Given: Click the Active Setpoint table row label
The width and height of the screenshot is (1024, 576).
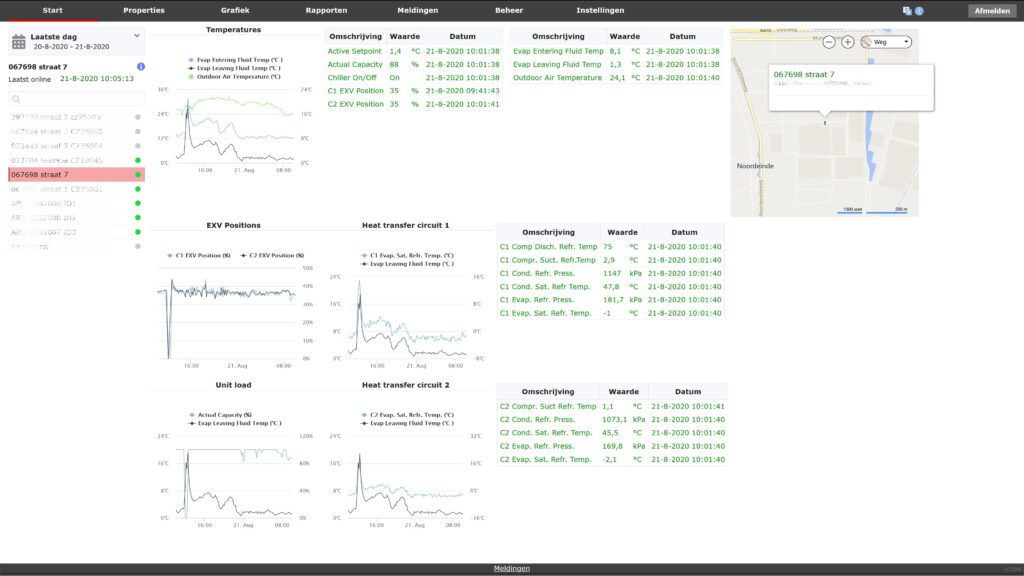Looking at the screenshot, I should click(x=355, y=51).
